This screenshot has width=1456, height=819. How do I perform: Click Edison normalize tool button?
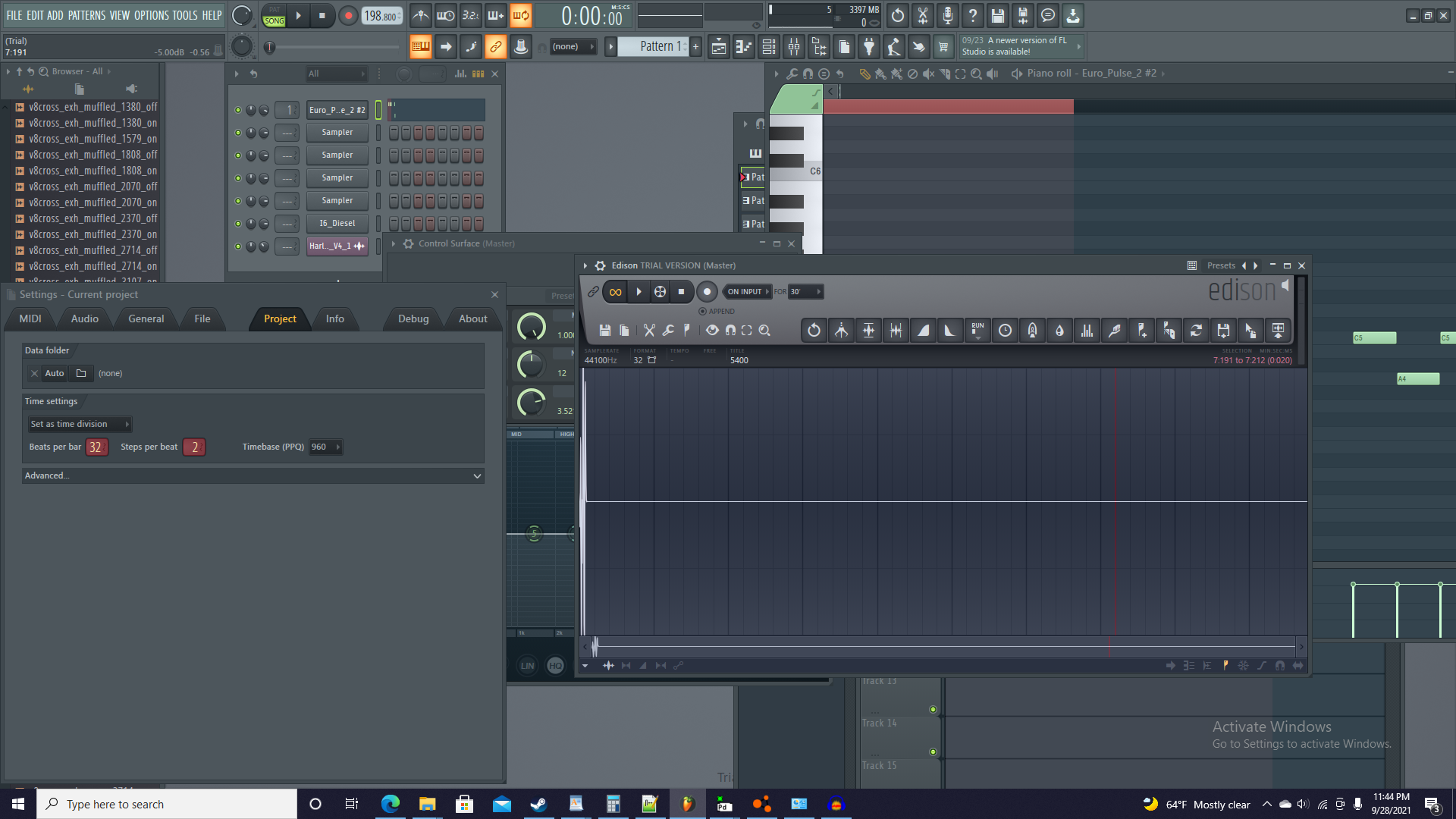(x=868, y=331)
